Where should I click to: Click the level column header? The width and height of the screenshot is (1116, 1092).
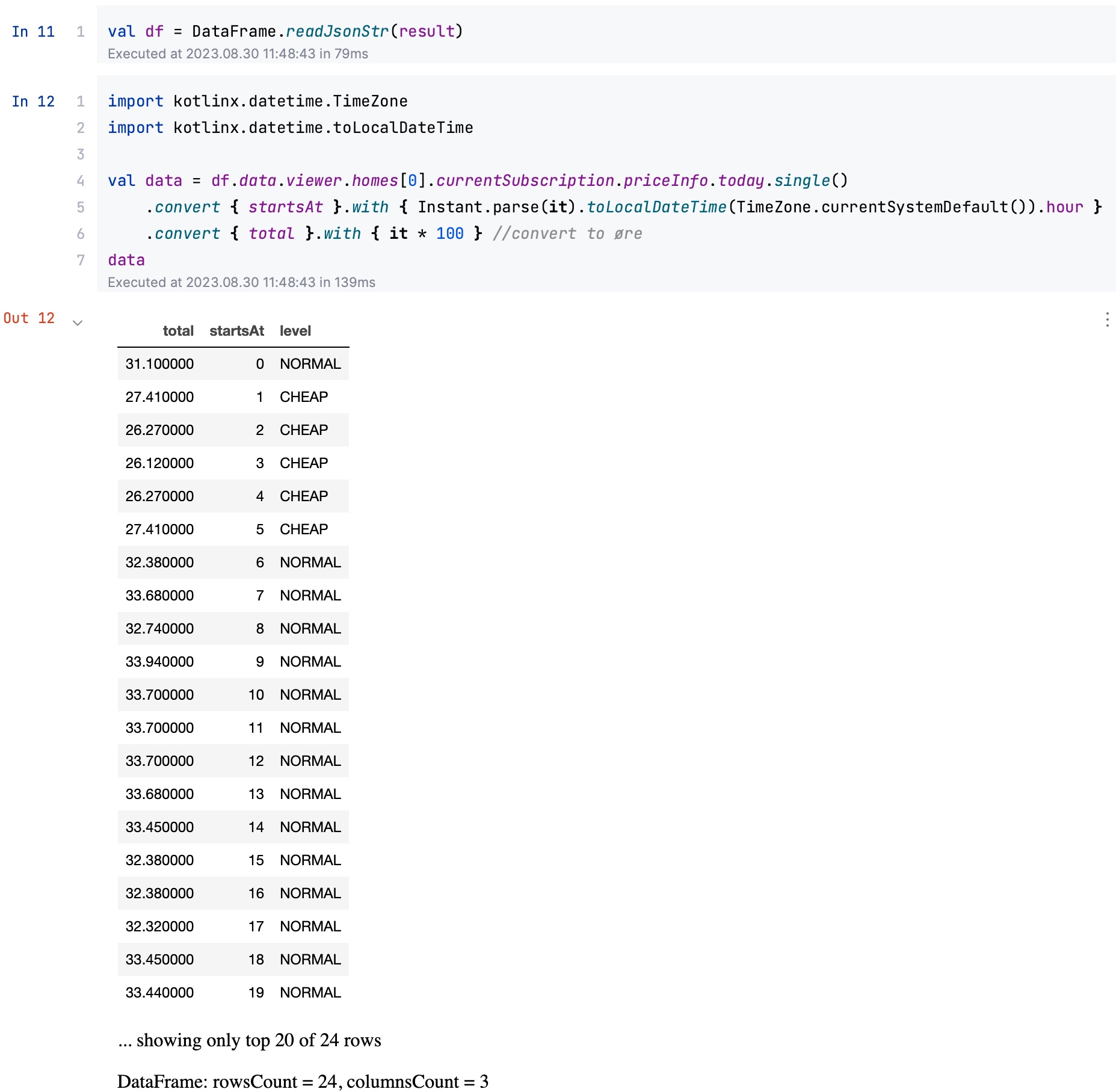click(295, 331)
